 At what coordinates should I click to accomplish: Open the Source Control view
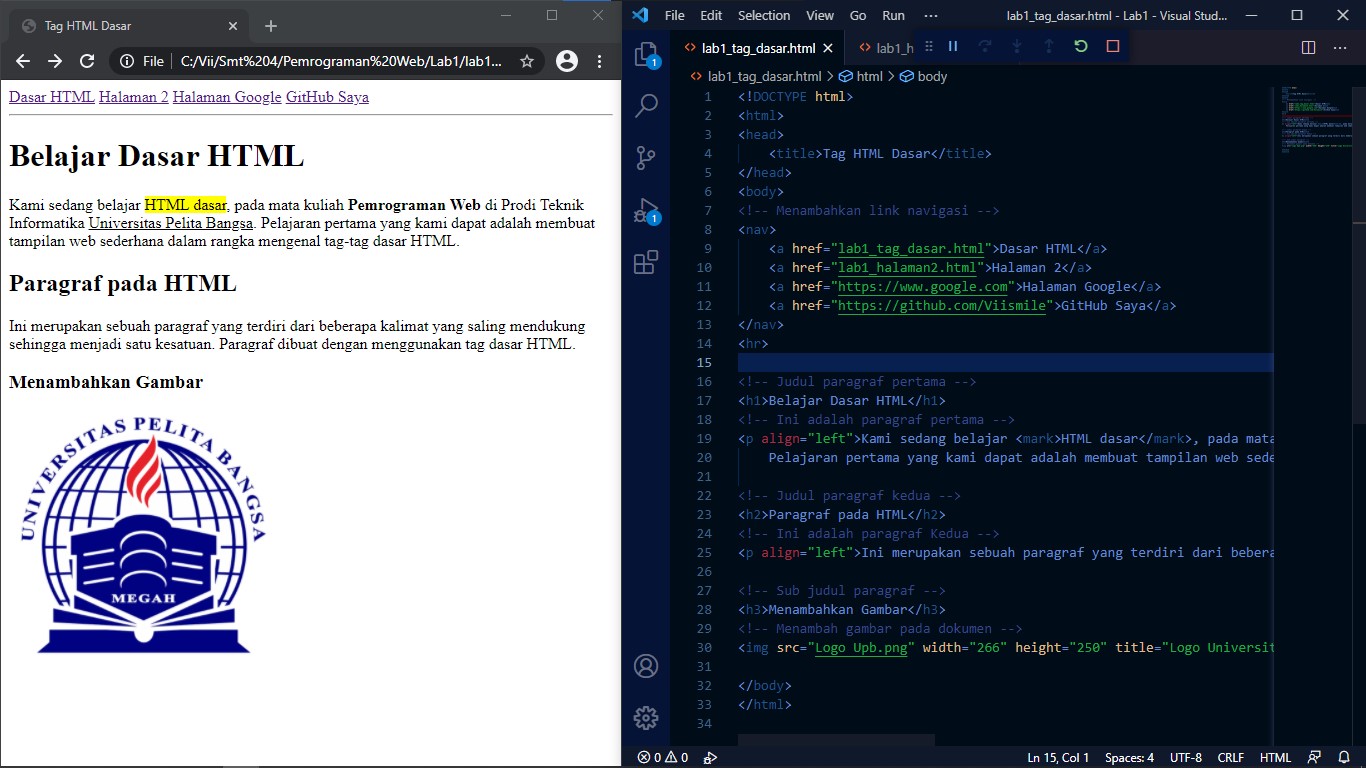[x=646, y=157]
